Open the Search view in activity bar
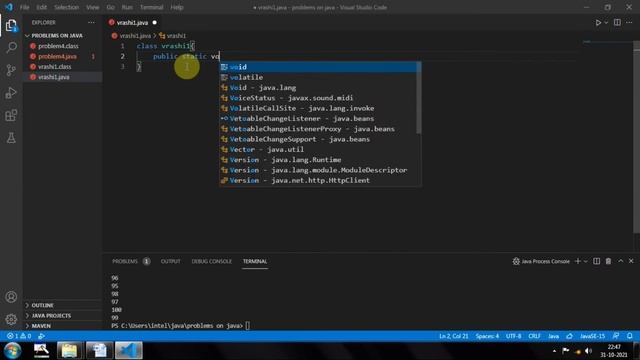 (x=11, y=47)
